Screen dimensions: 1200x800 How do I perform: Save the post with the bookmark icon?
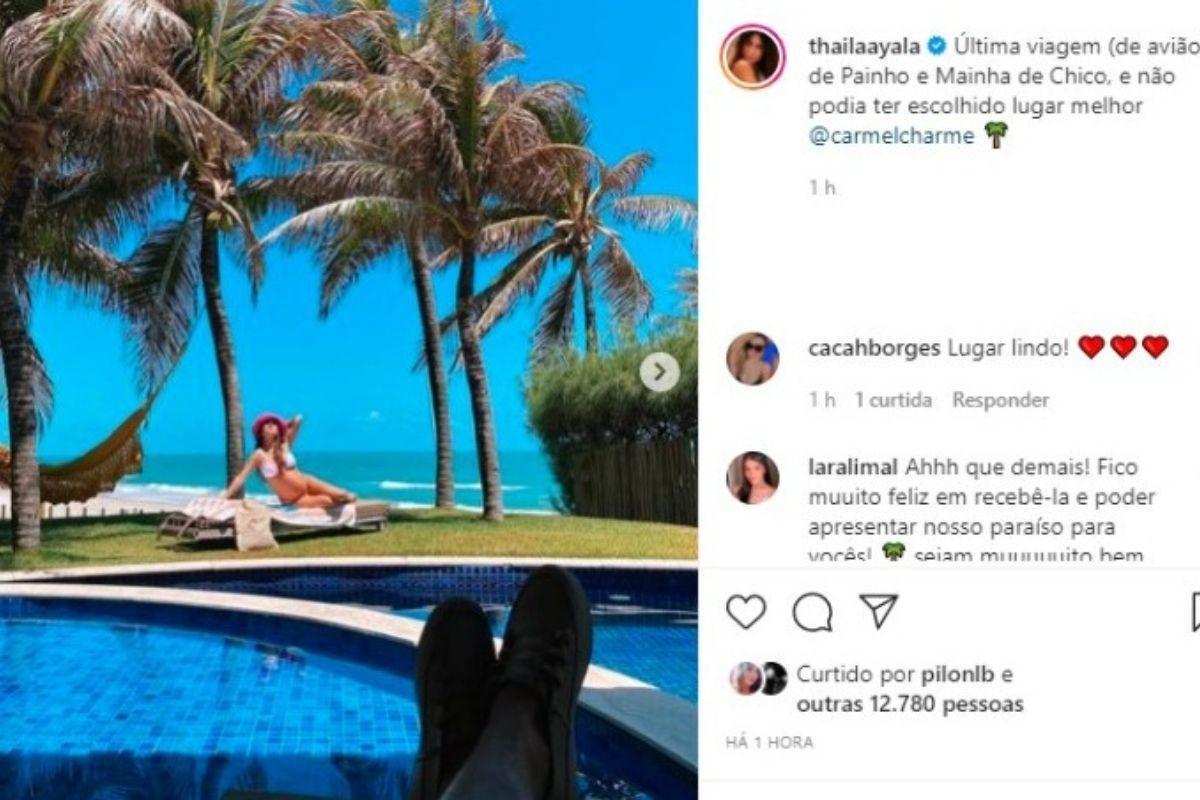(1194, 611)
